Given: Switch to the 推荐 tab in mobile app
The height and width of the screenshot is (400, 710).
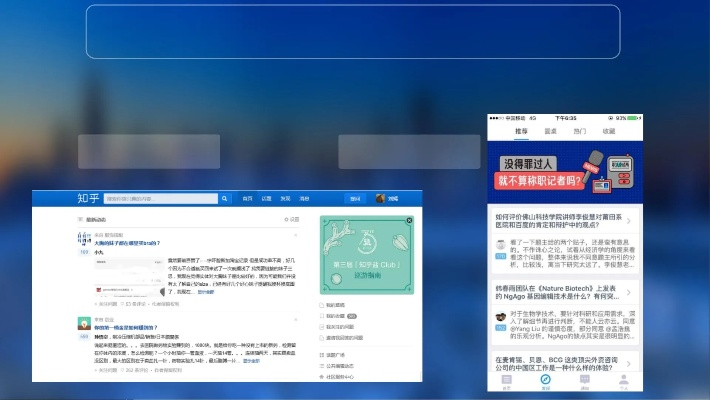Looking at the screenshot, I should click(x=521, y=131).
